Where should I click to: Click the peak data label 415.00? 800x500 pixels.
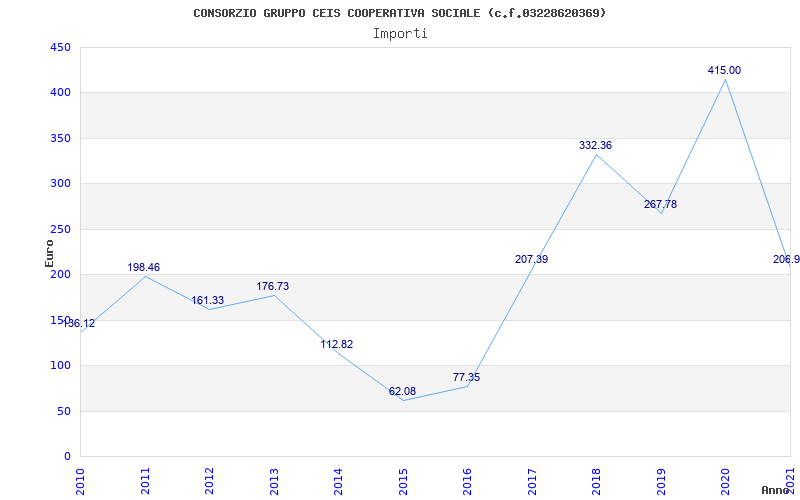coord(724,71)
